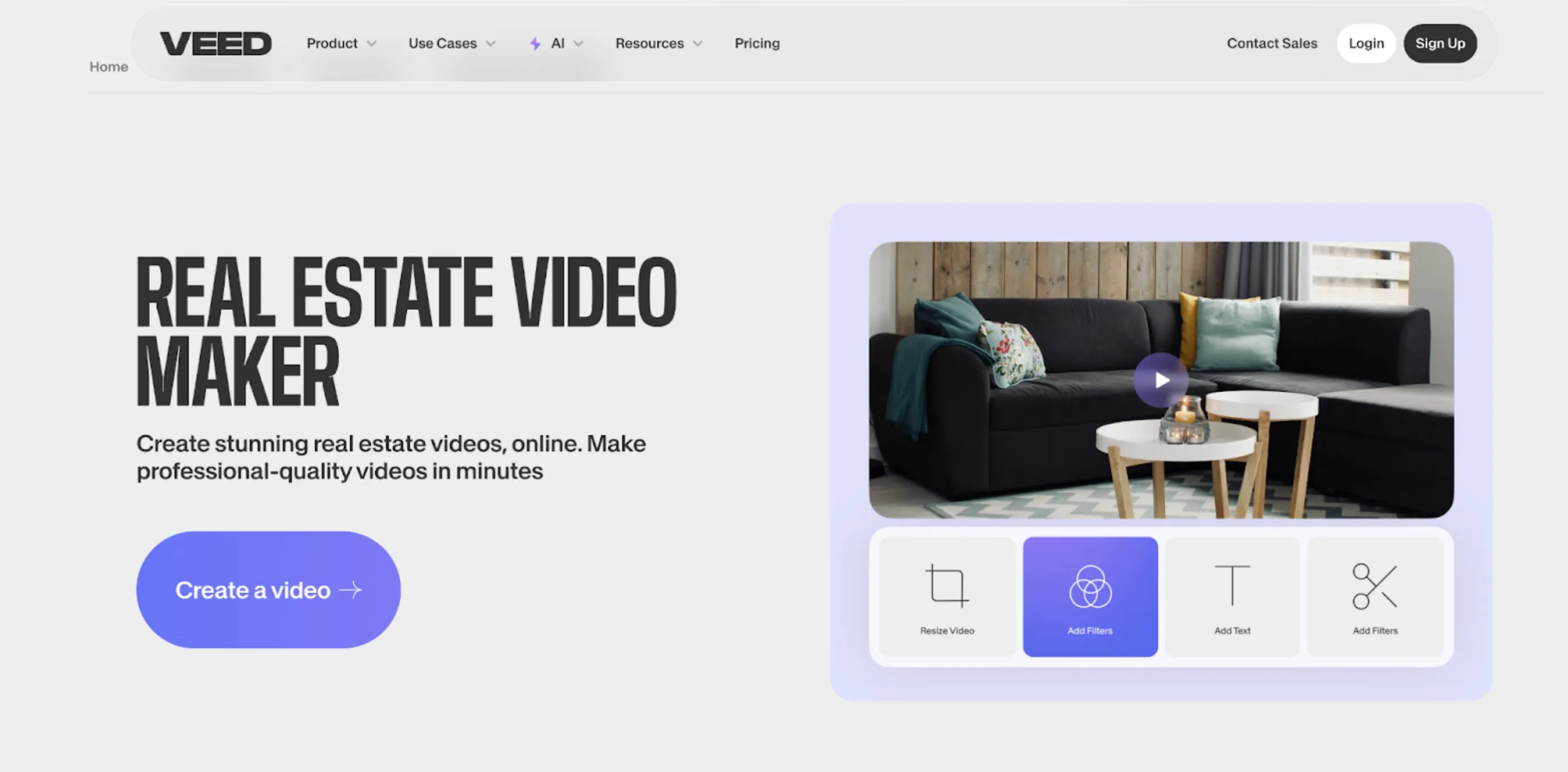1568x772 pixels.
Task: Click the lightning bolt next to AI
Action: point(535,43)
